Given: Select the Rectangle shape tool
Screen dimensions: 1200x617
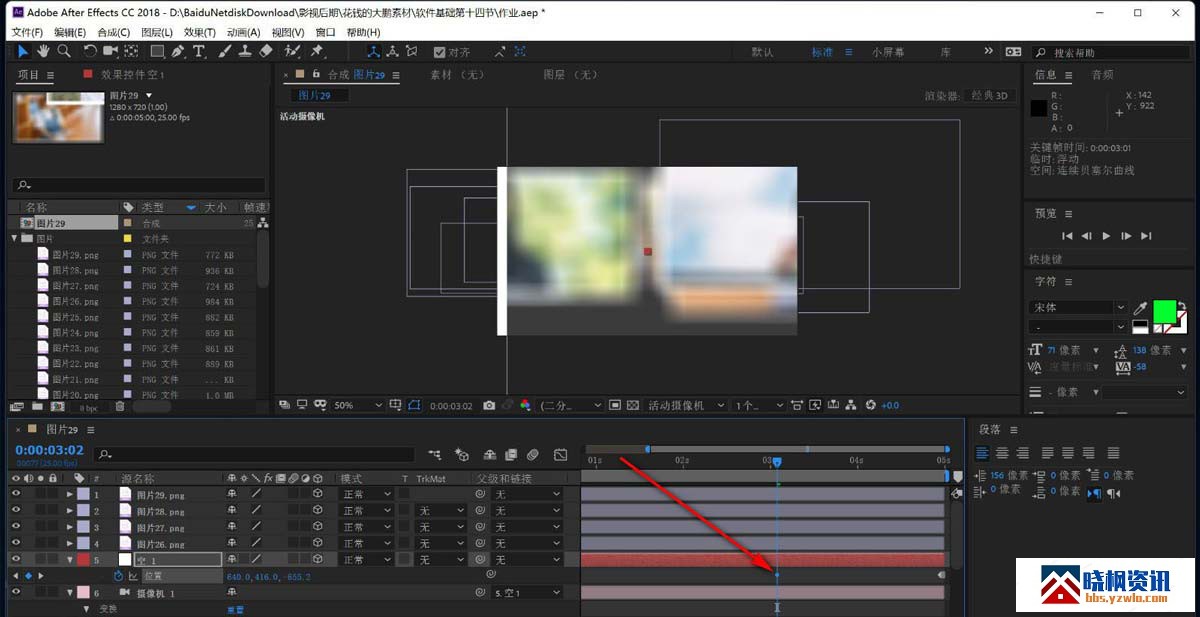Looking at the screenshot, I should 157,52.
